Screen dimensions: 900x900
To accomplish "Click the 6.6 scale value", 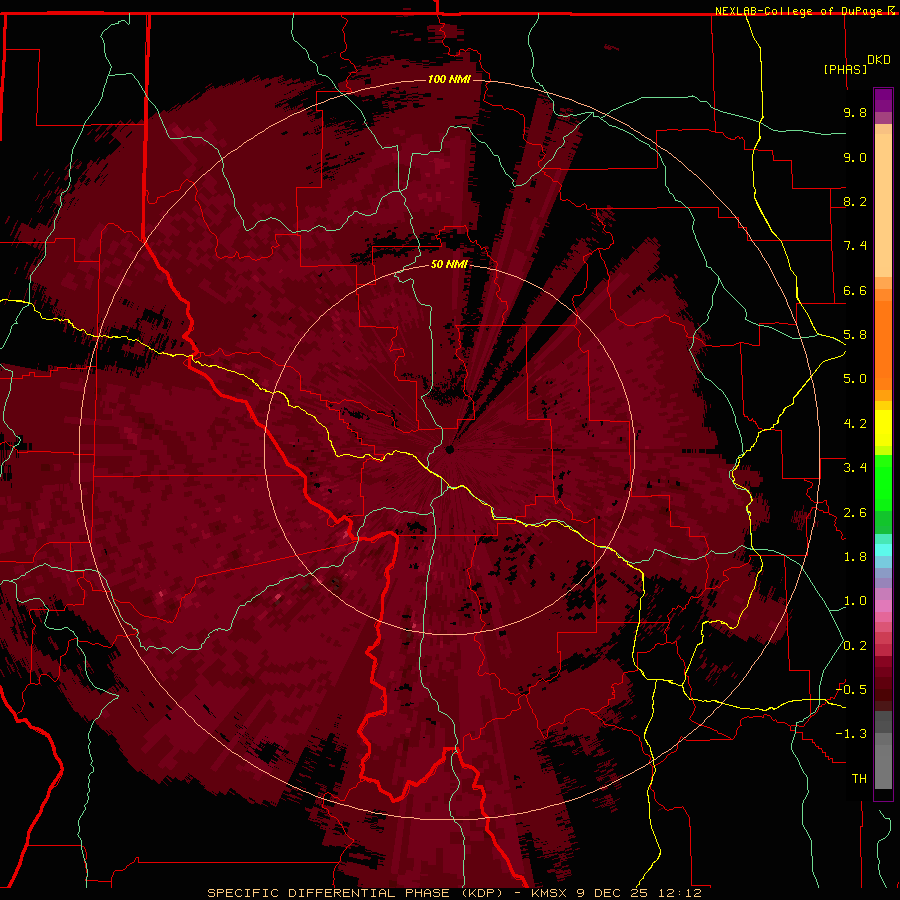I will 855,290.
